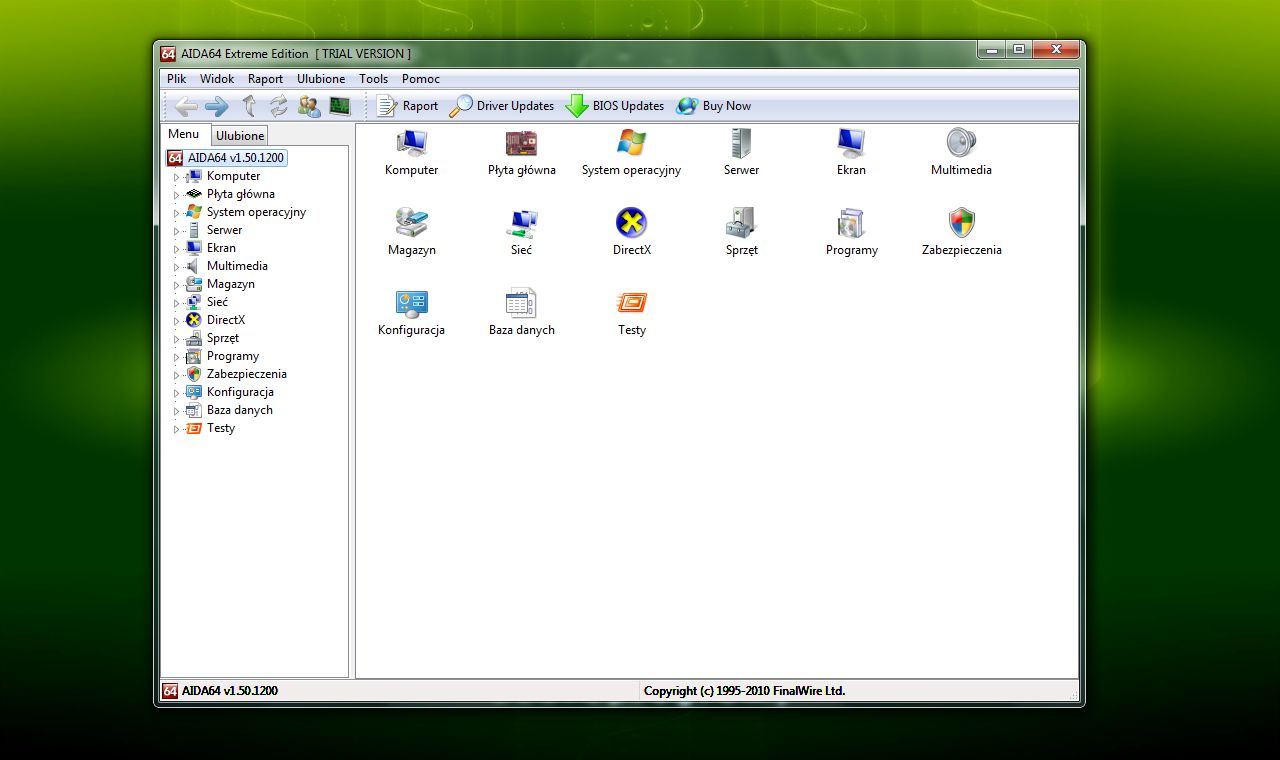This screenshot has height=760, width=1280.
Task: Open the Raport menu
Action: tap(265, 79)
